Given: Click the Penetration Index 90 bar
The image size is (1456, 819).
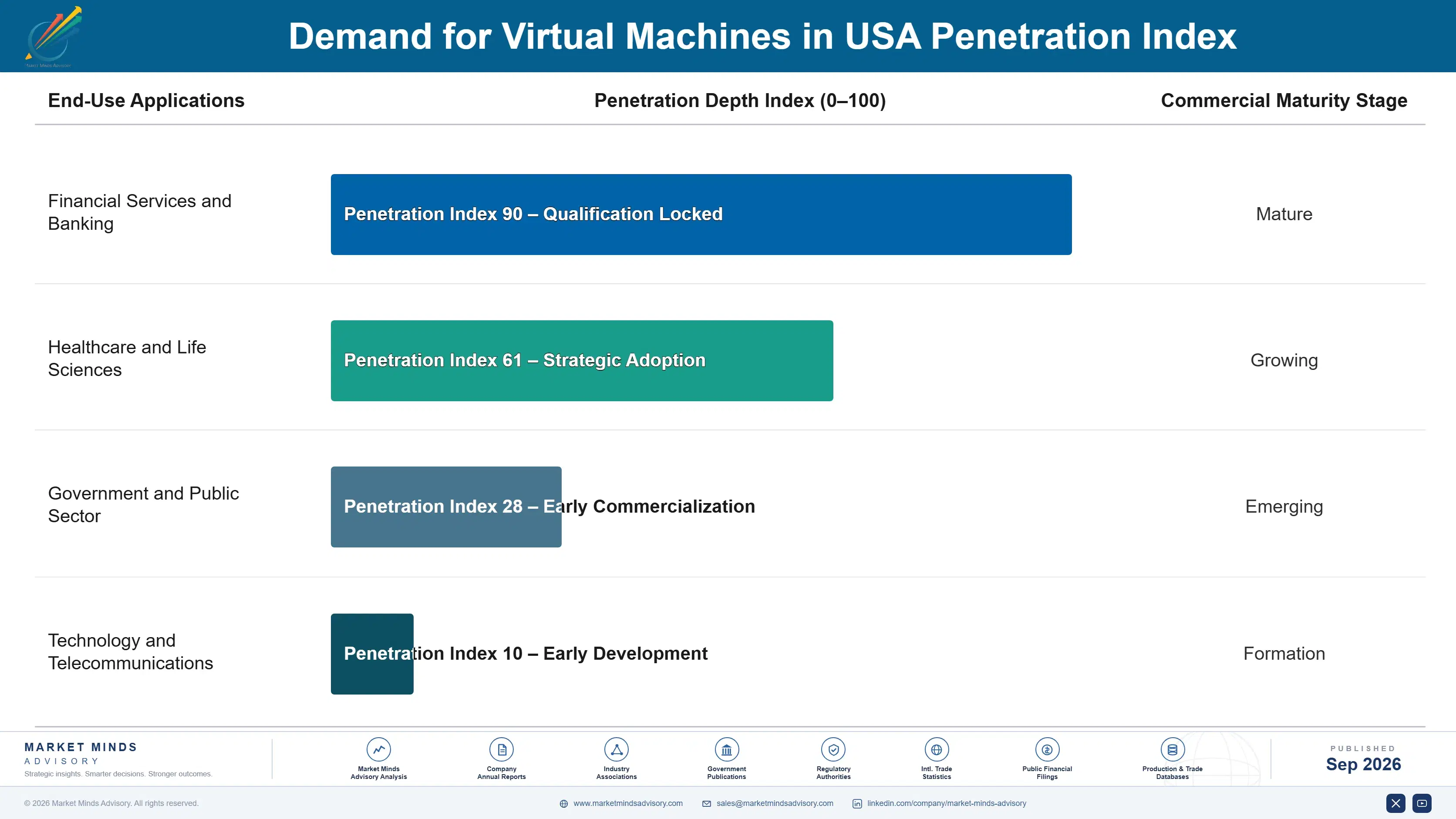Looking at the screenshot, I should [x=701, y=214].
